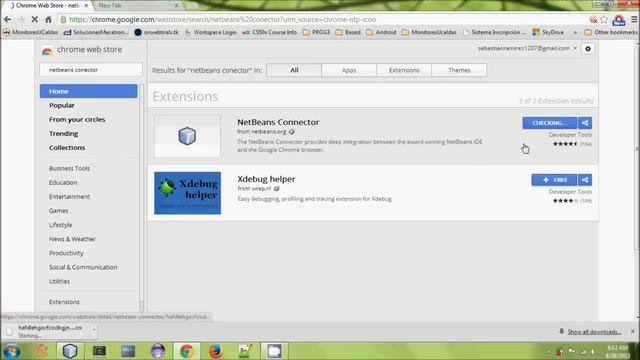
Task: Browse the Entertainment category
Action: [69, 196]
